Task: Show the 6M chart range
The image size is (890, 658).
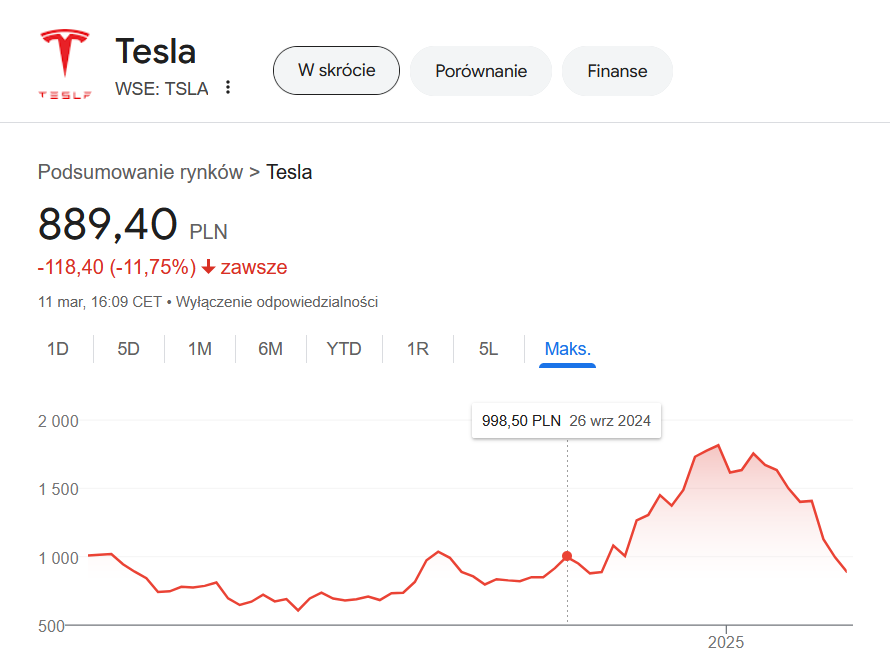Action: coord(270,349)
